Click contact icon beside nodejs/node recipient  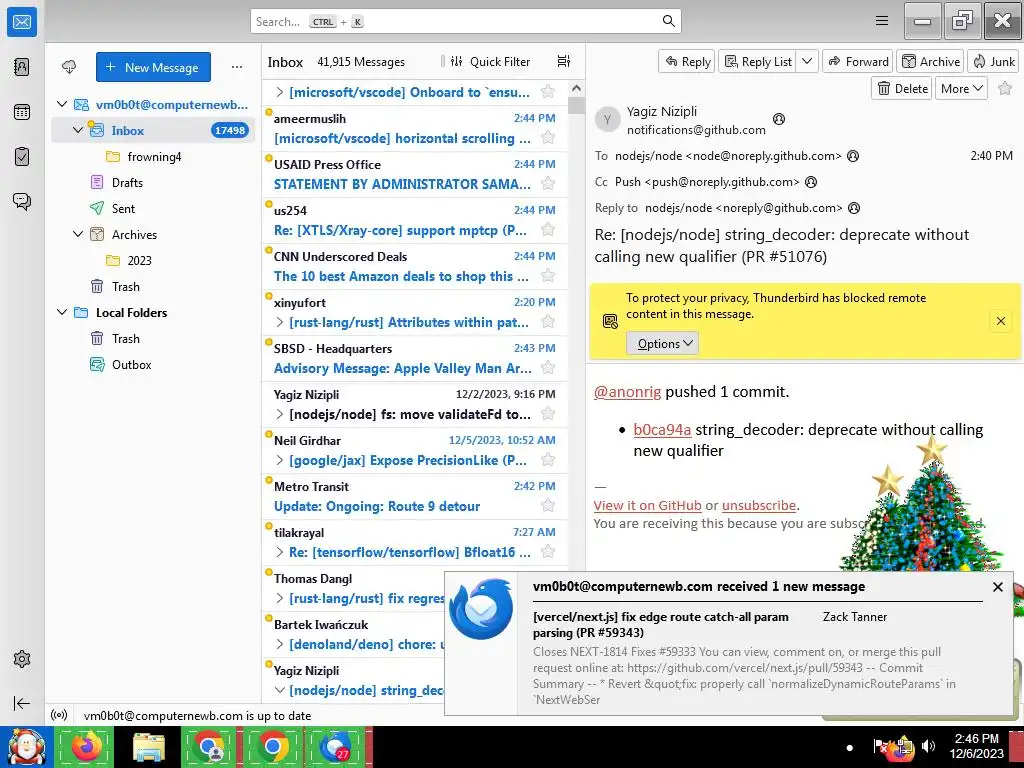pos(853,155)
